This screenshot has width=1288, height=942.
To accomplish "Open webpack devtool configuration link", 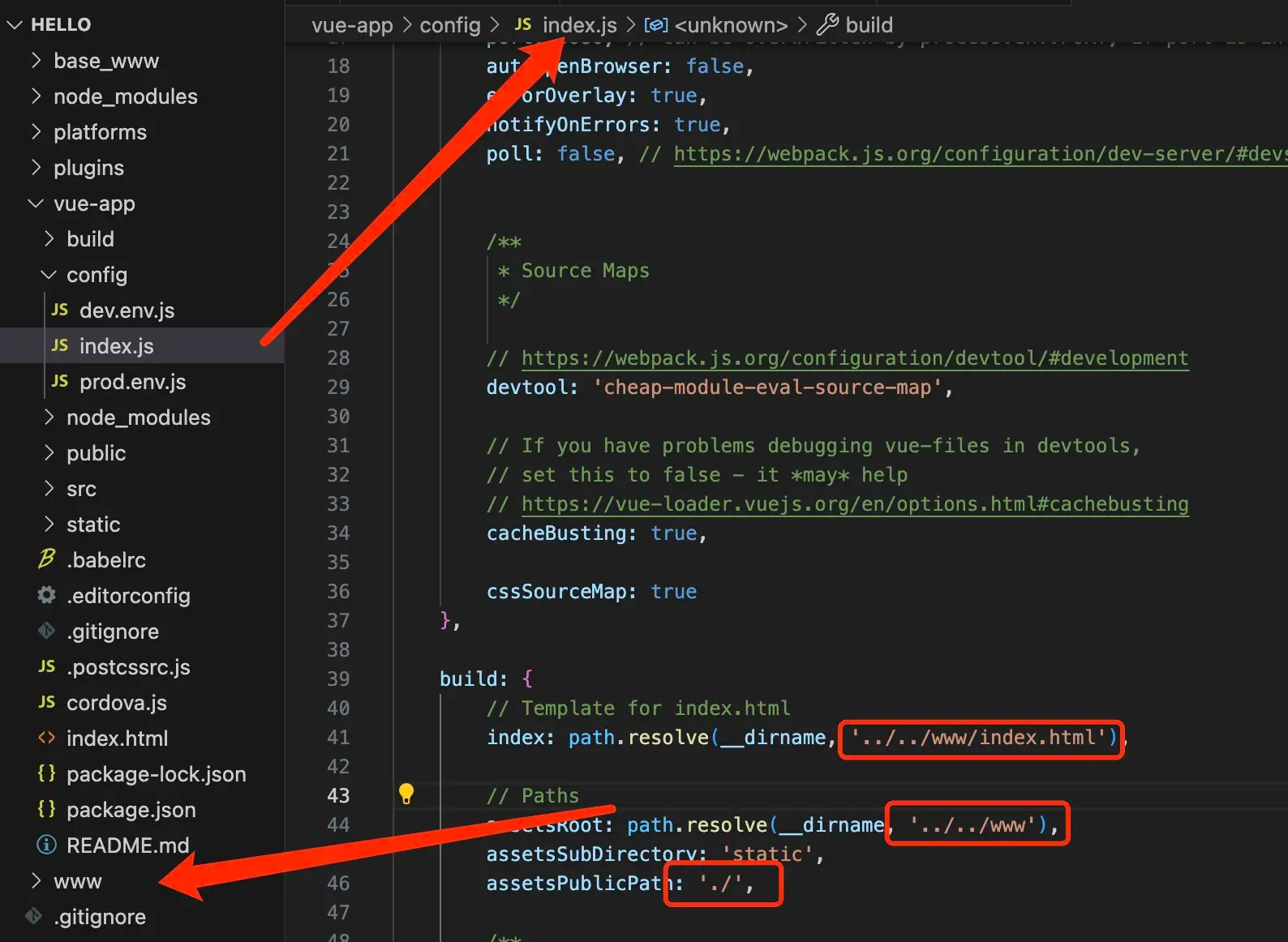I will pyautogui.click(x=855, y=358).
